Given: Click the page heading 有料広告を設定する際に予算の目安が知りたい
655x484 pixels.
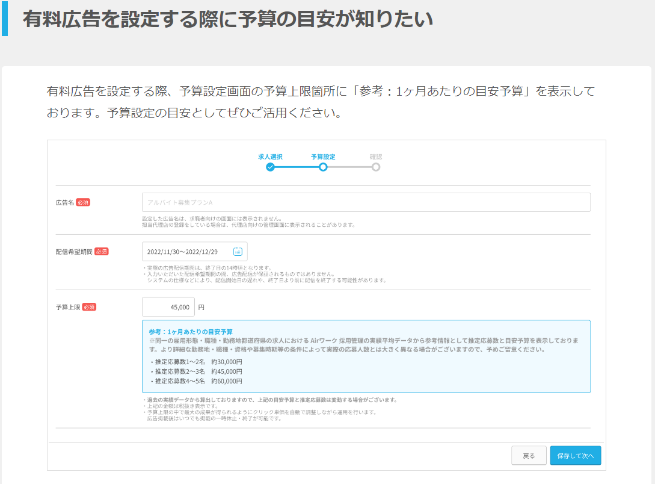Looking at the screenshot, I should 228,19.
